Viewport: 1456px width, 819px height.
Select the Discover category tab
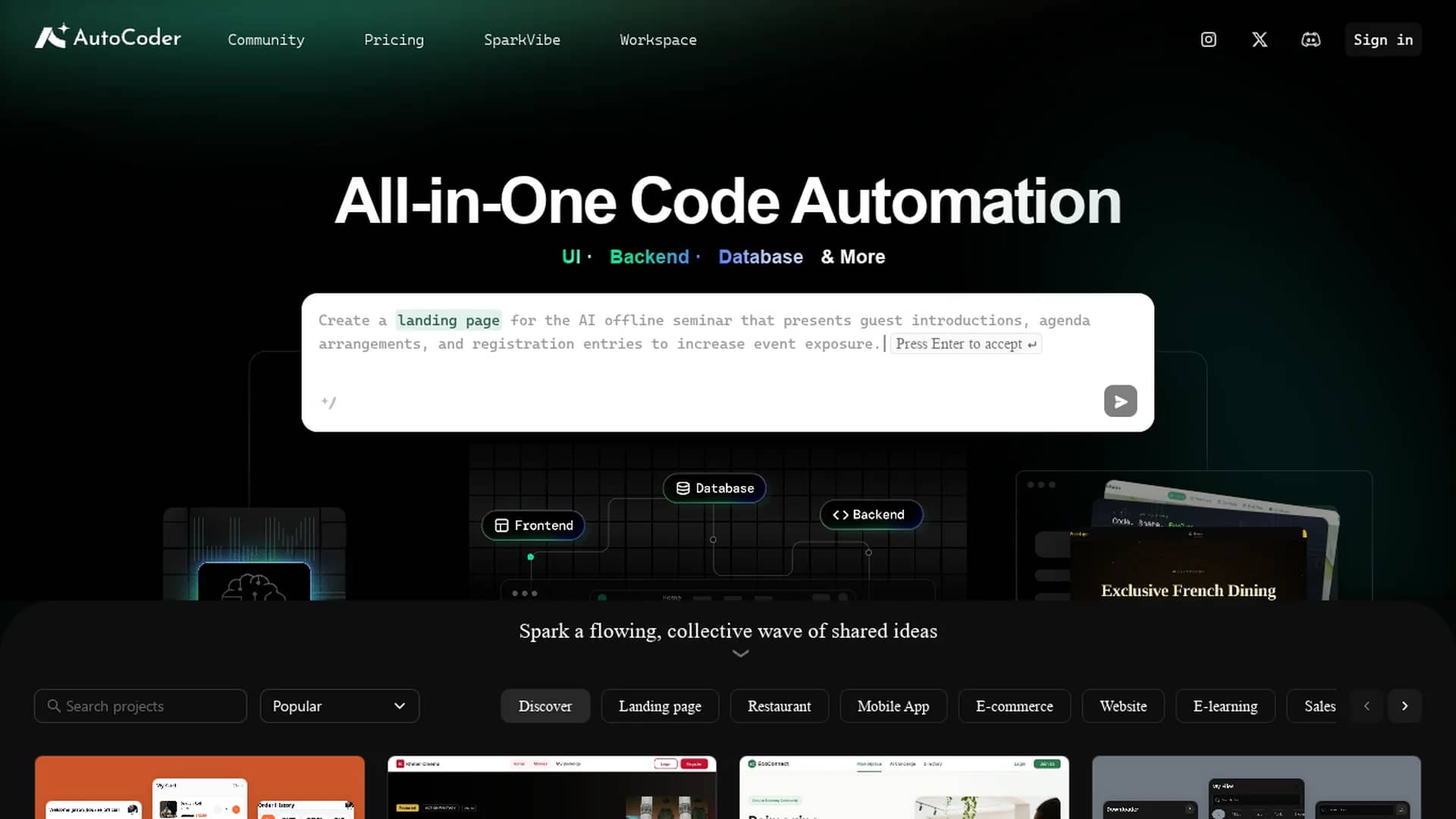tap(545, 706)
